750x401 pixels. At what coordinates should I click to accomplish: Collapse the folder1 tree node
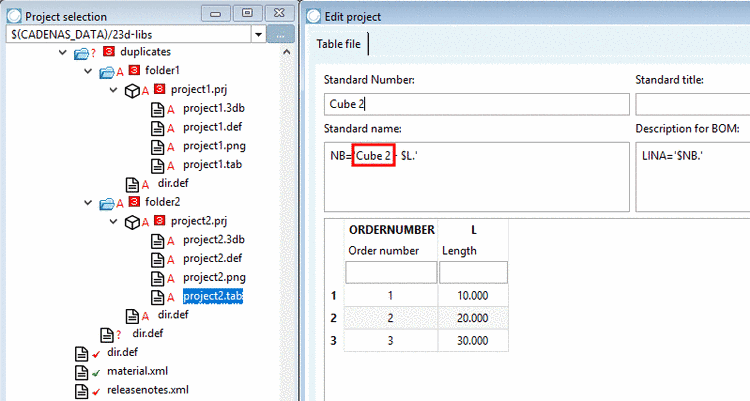coord(88,71)
